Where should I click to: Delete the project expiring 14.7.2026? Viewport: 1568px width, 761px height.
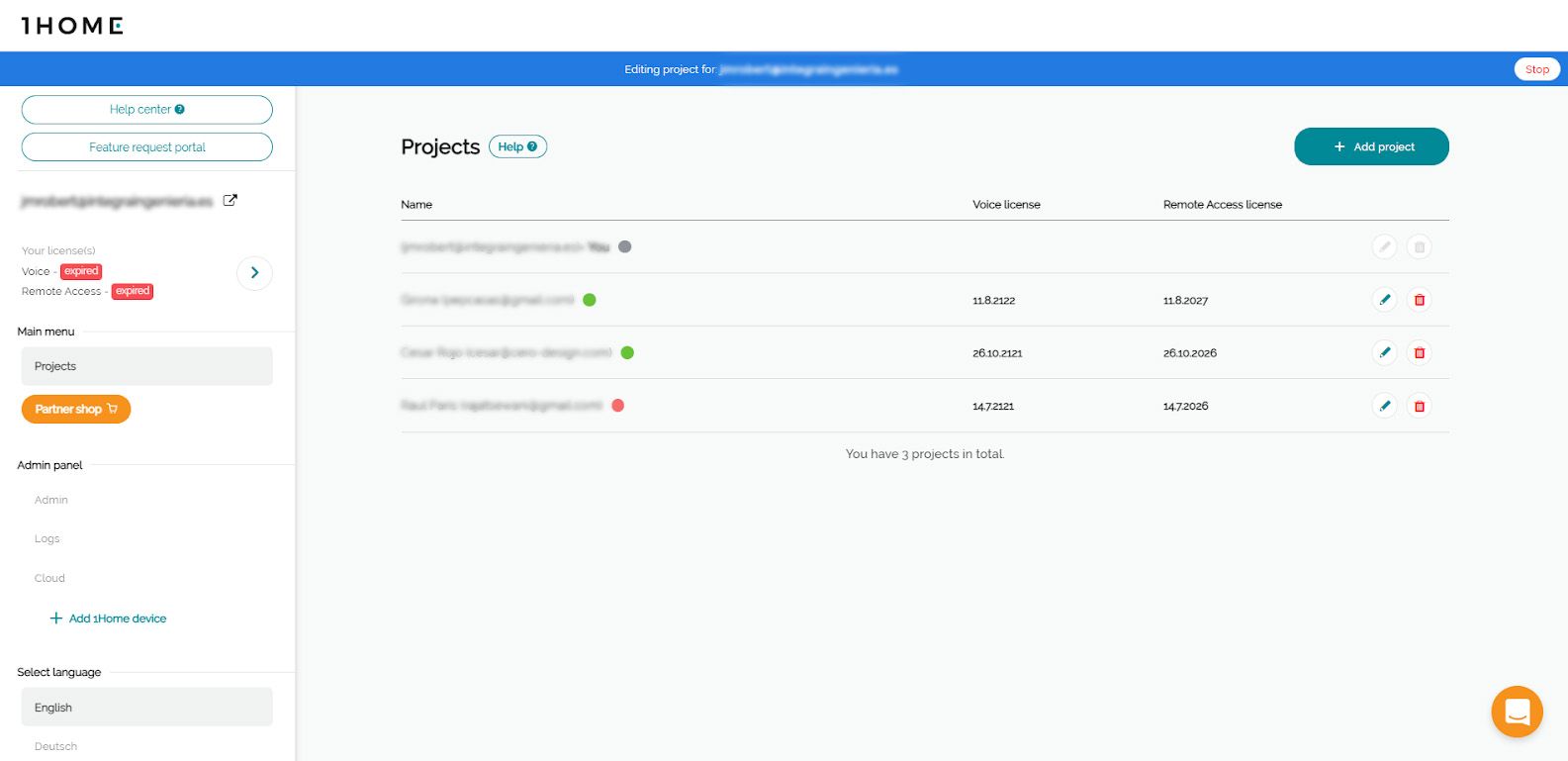1419,406
